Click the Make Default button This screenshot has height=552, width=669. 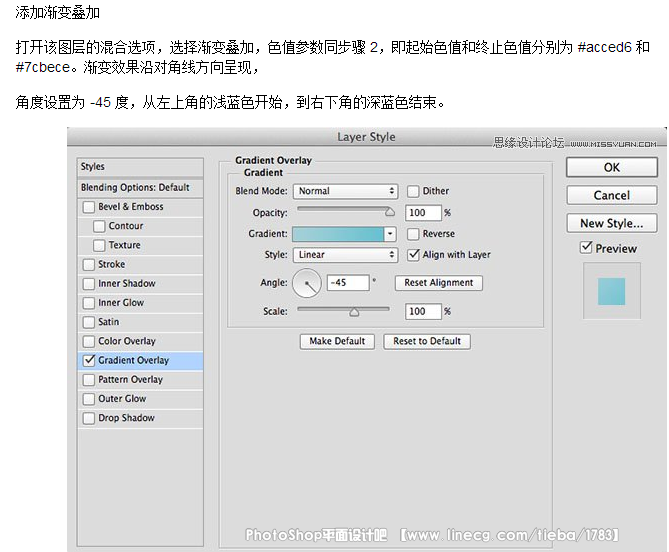coord(337,341)
